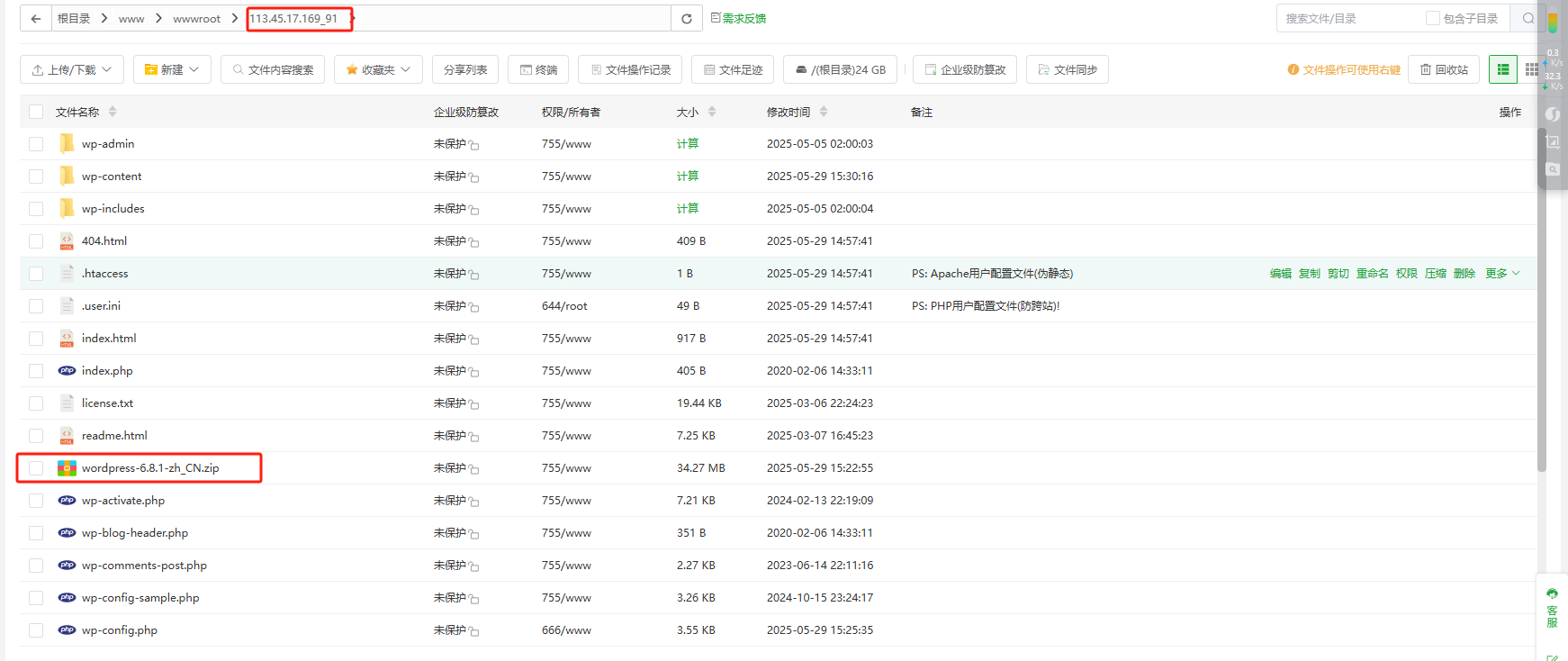The height and width of the screenshot is (661, 1568).
Task: Open the 上传/下载 dropdown
Action: pyautogui.click(x=72, y=69)
